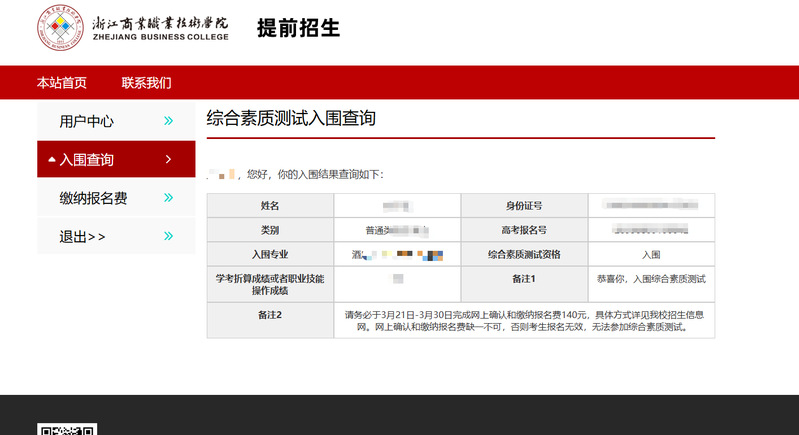799x435 pixels.
Task: Open 联系我们 in the red navigation bar
Action: tap(146, 83)
